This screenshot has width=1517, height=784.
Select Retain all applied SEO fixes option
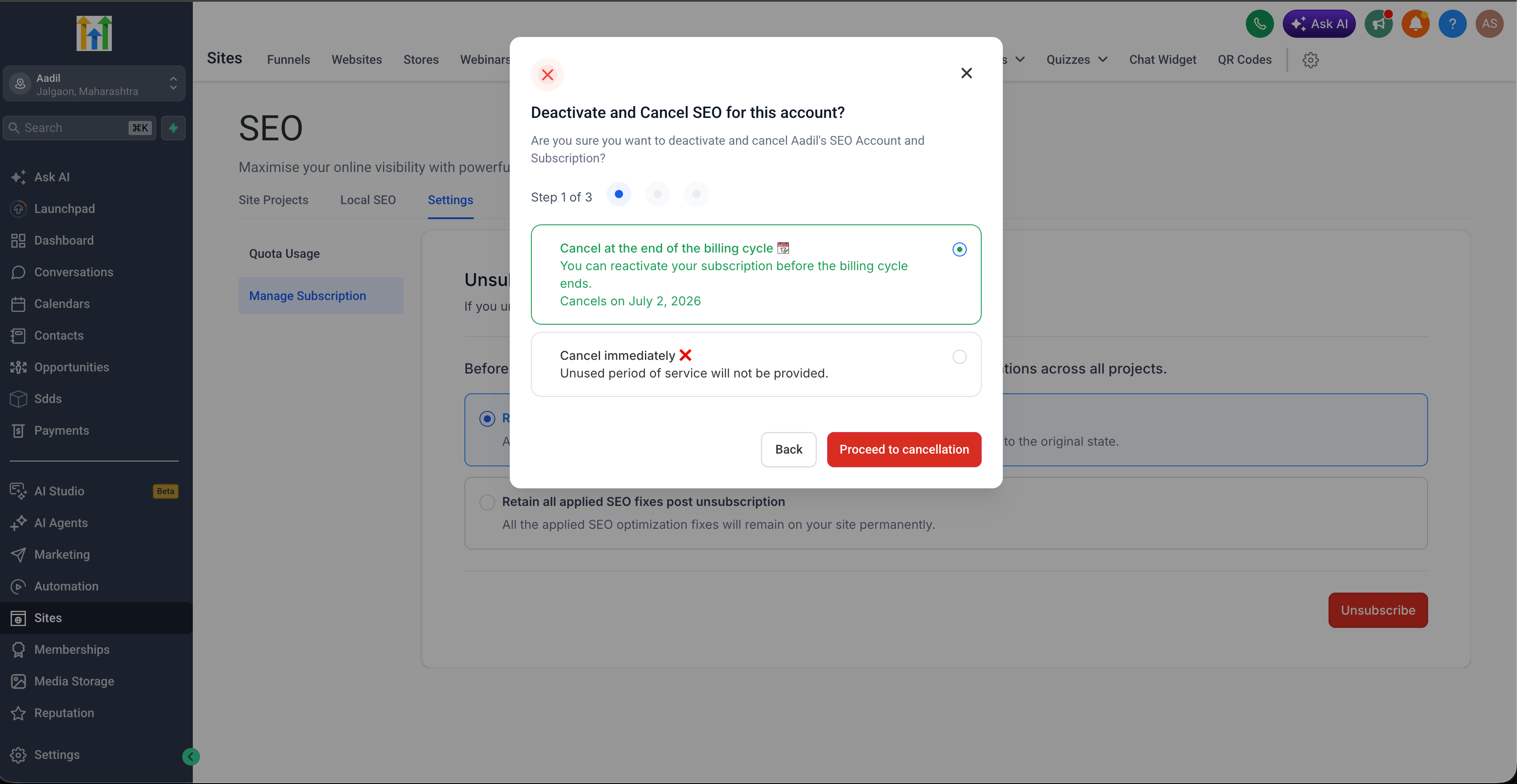[487, 502]
